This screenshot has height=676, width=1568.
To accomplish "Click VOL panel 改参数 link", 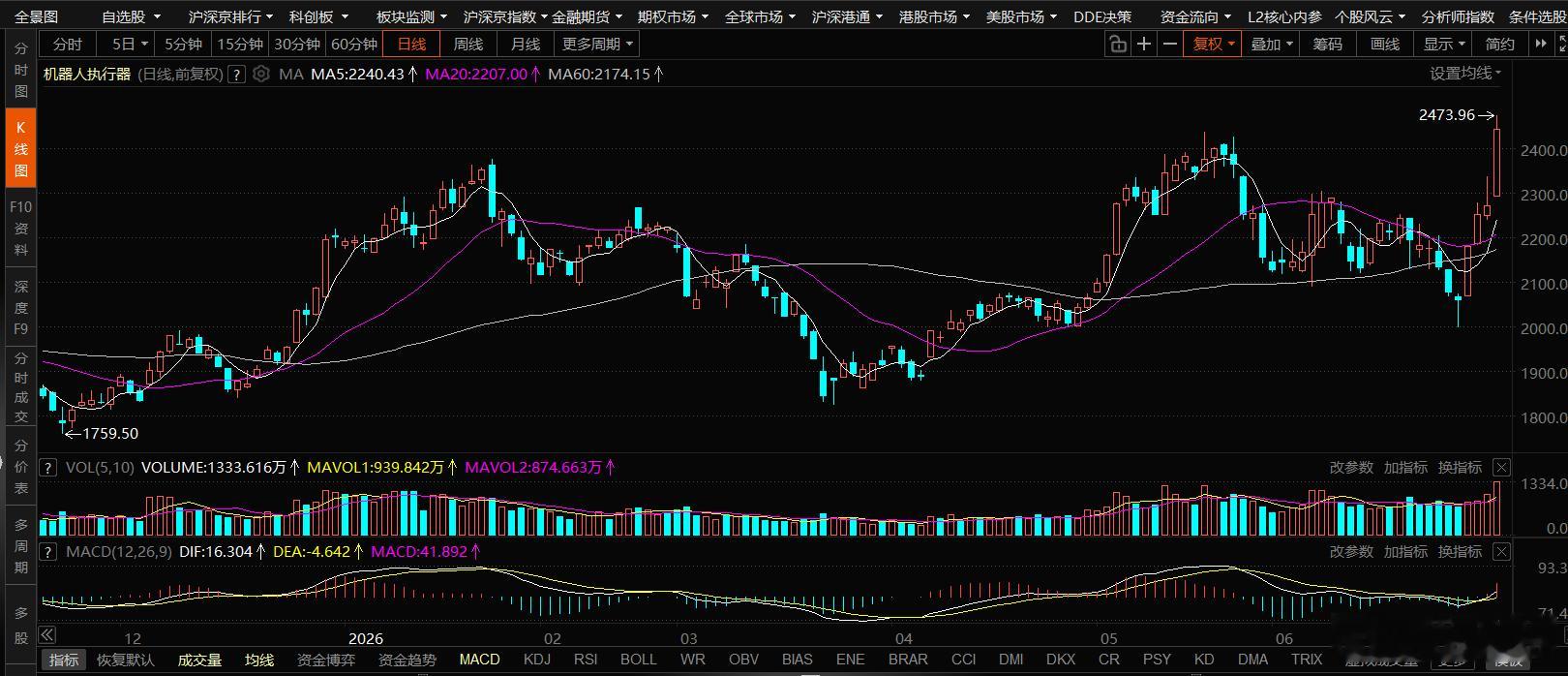I will pyautogui.click(x=1351, y=468).
